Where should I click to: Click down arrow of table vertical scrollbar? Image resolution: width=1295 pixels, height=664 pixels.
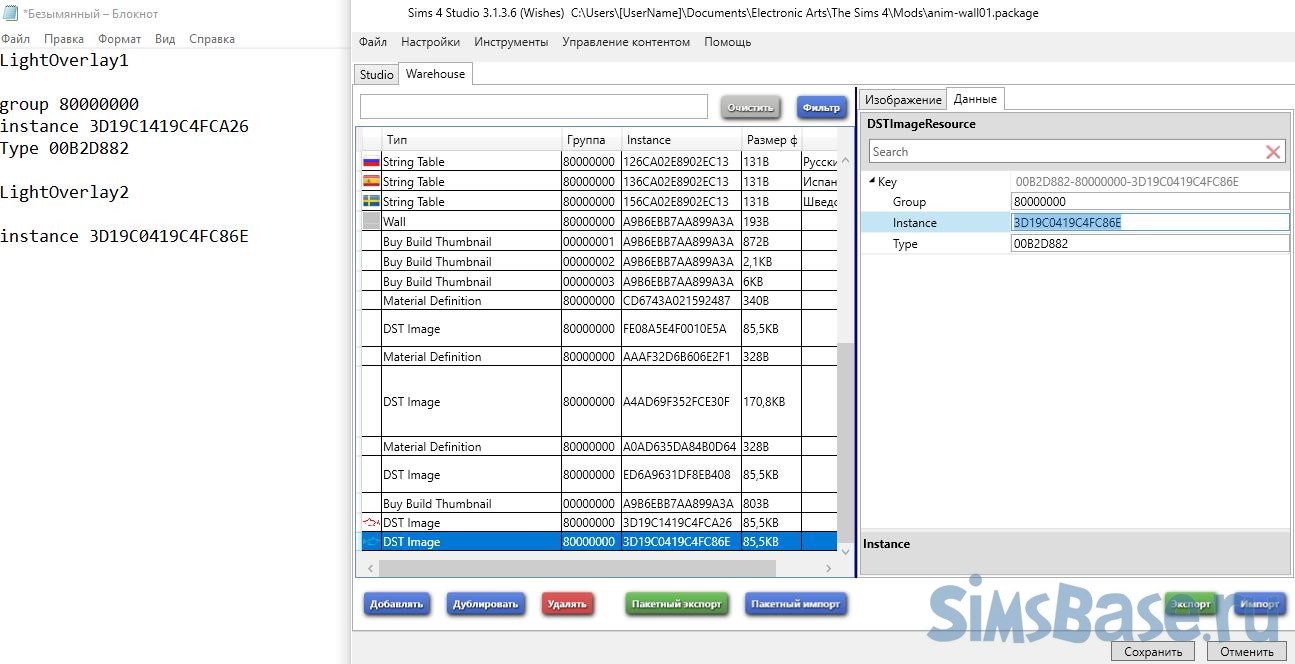[846, 548]
